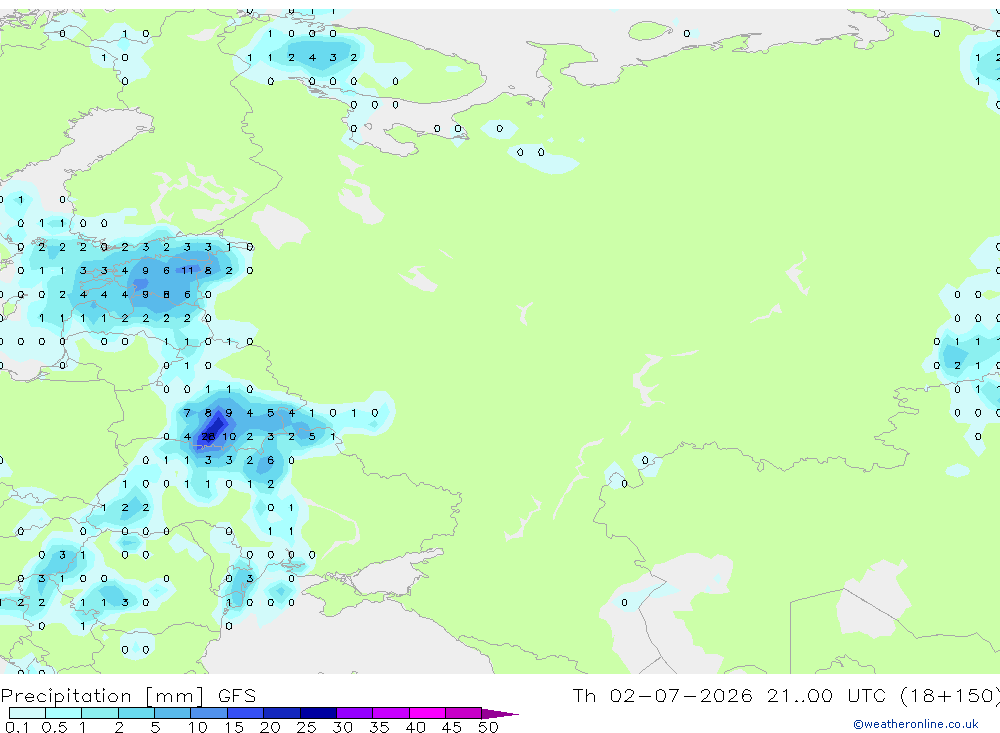Click the above-50 arrow end of legend
The height and width of the screenshot is (733, 1000).
click(x=499, y=713)
